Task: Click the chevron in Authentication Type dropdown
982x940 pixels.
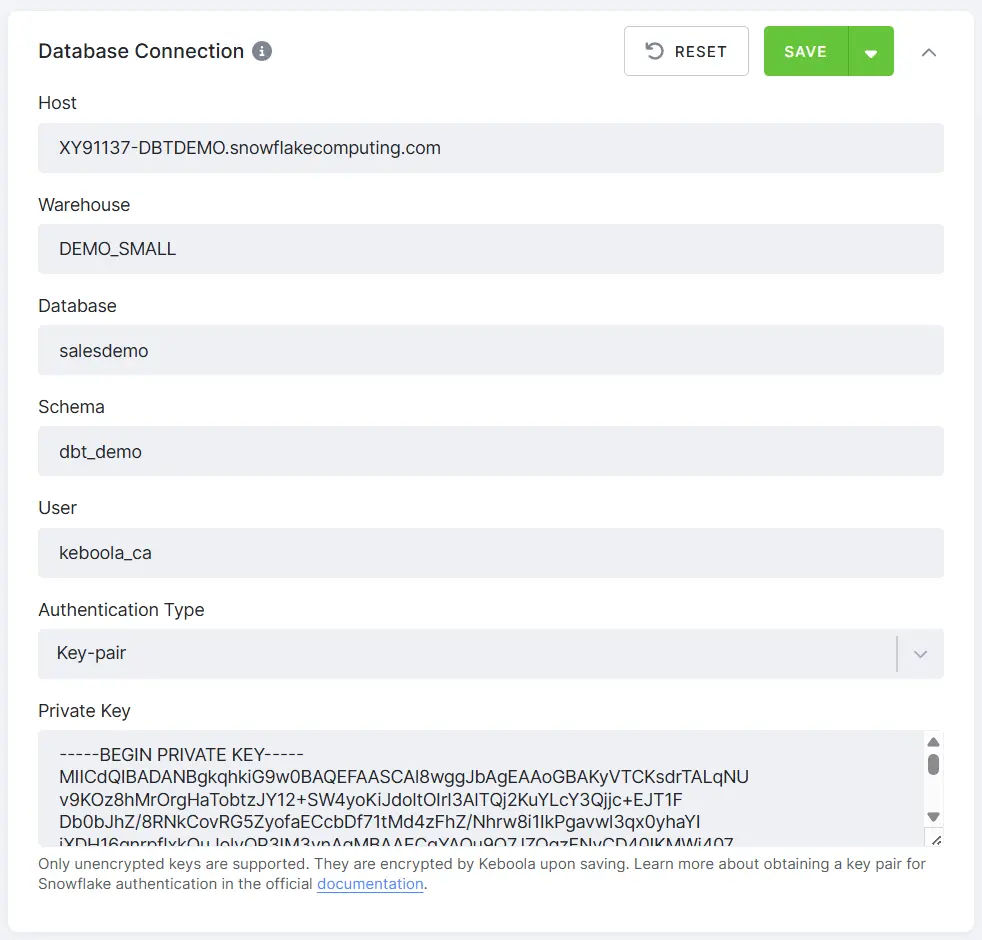Action: (x=921, y=654)
